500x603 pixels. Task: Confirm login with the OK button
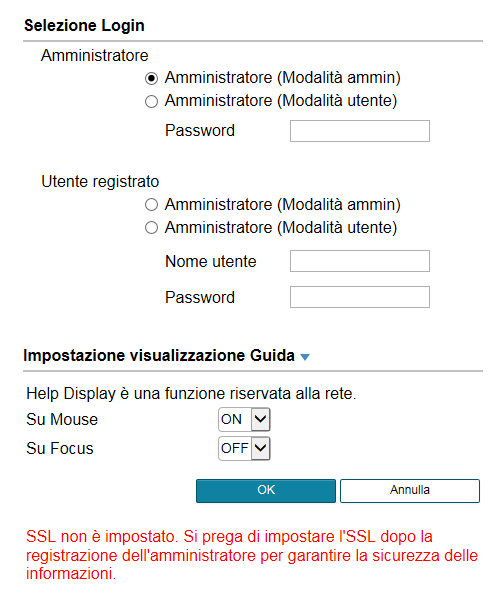pos(266,491)
